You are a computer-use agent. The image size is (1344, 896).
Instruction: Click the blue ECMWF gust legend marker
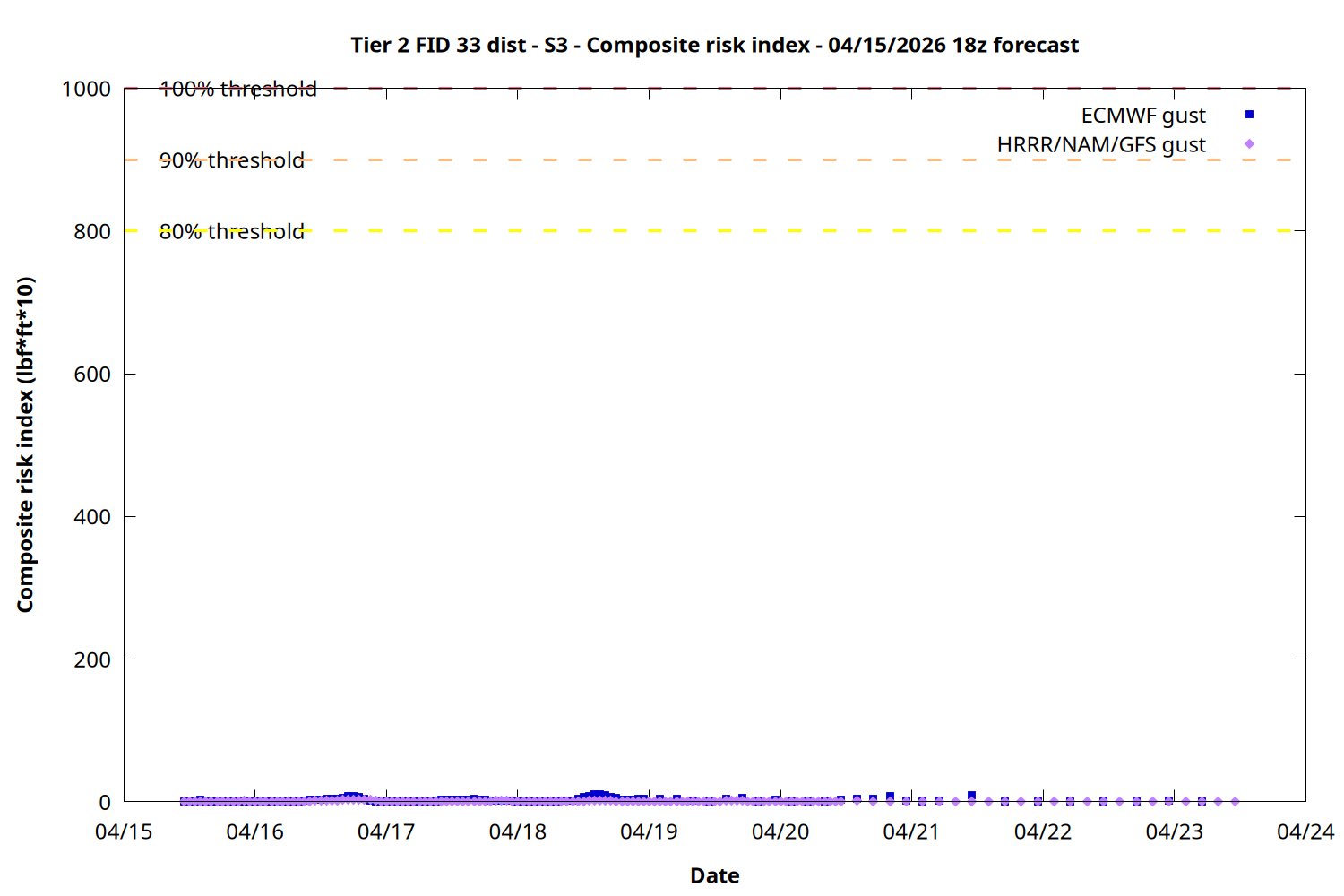1249,115
